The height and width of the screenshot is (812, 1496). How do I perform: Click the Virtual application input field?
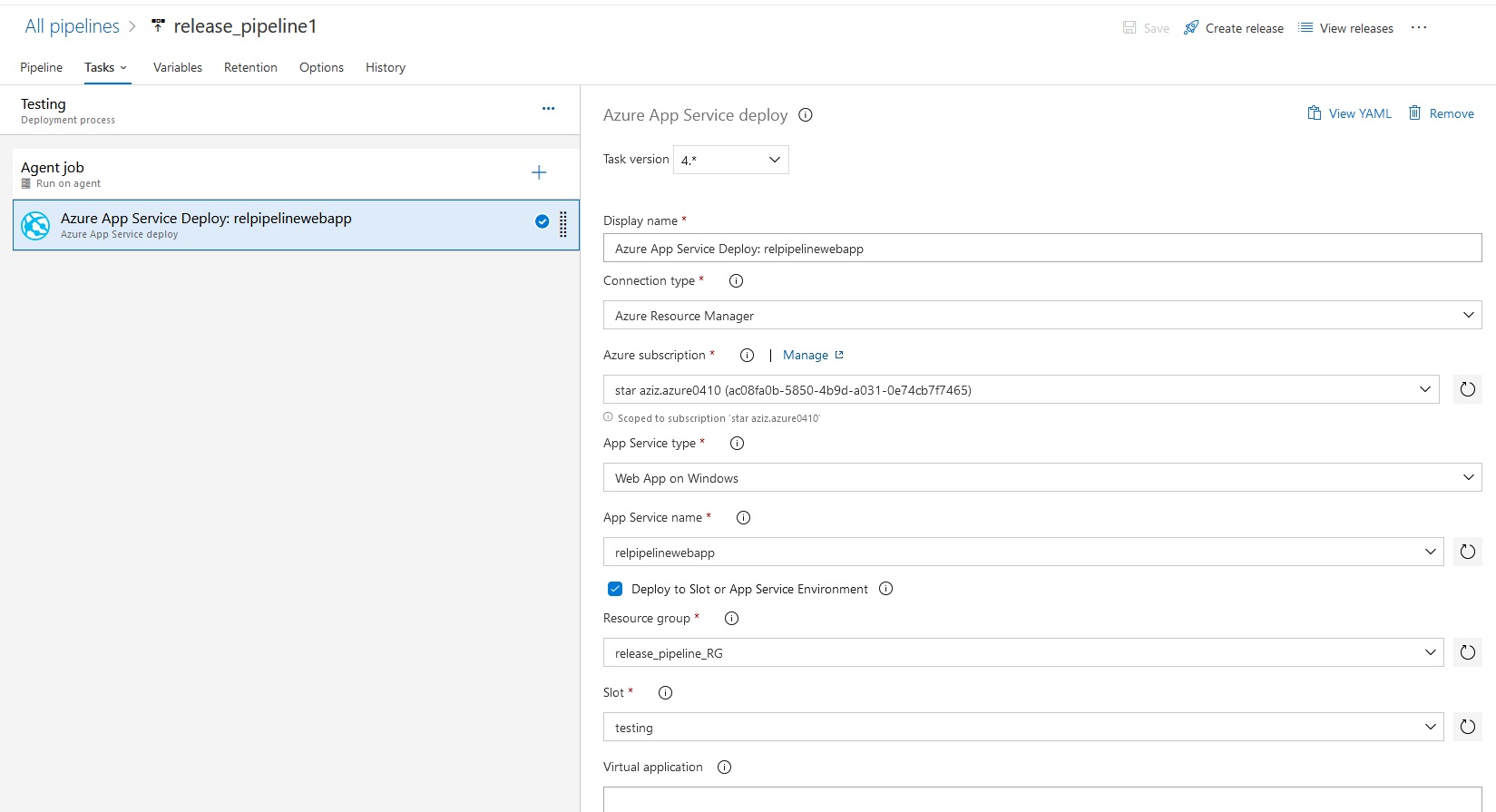pyautogui.click(x=1042, y=799)
